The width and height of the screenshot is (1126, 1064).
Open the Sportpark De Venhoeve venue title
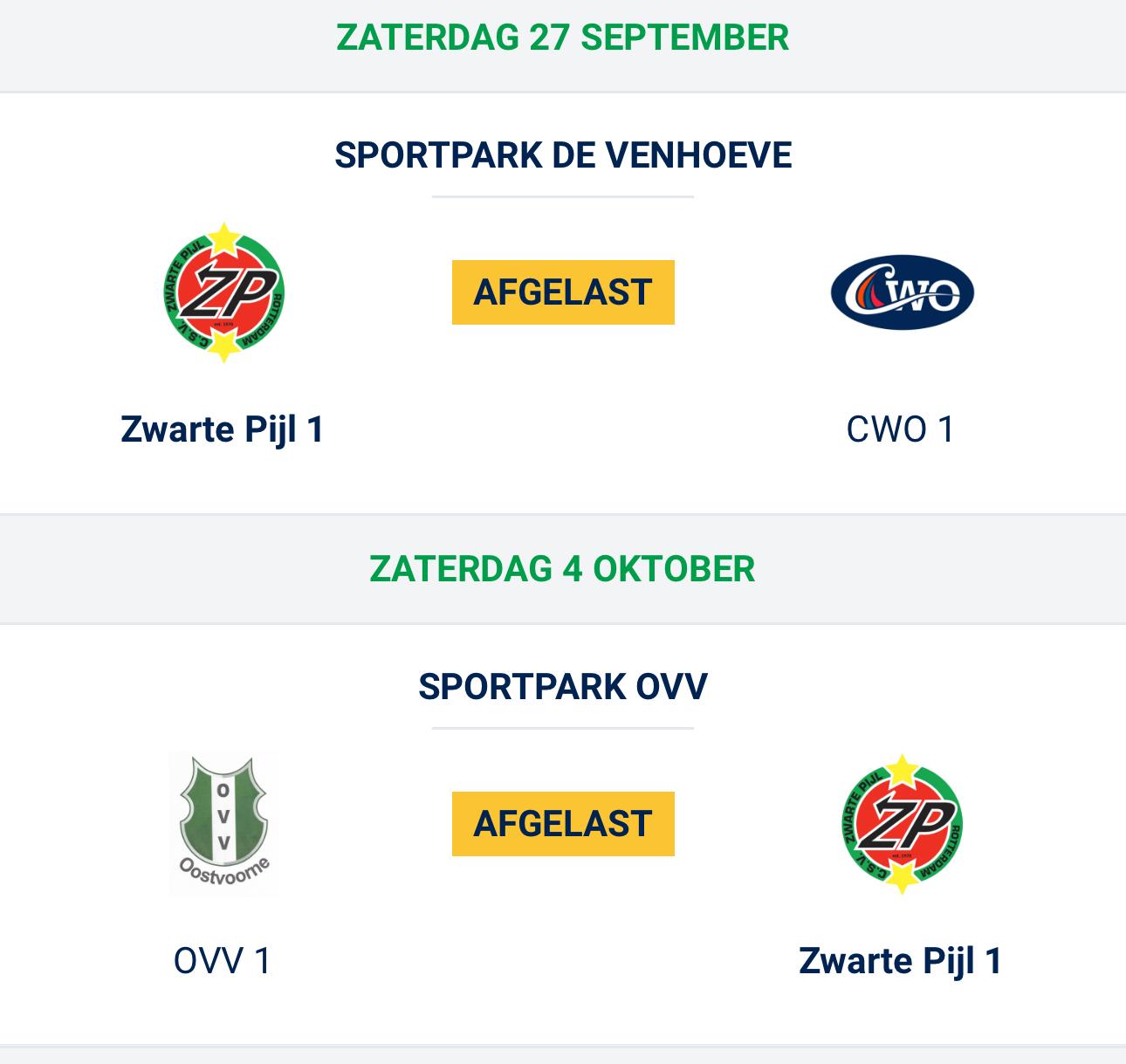[563, 155]
